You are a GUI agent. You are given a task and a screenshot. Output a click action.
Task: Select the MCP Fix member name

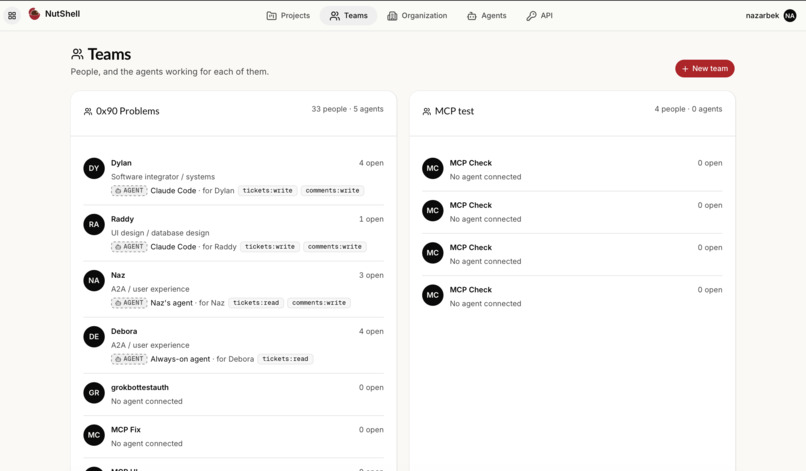pos(125,429)
